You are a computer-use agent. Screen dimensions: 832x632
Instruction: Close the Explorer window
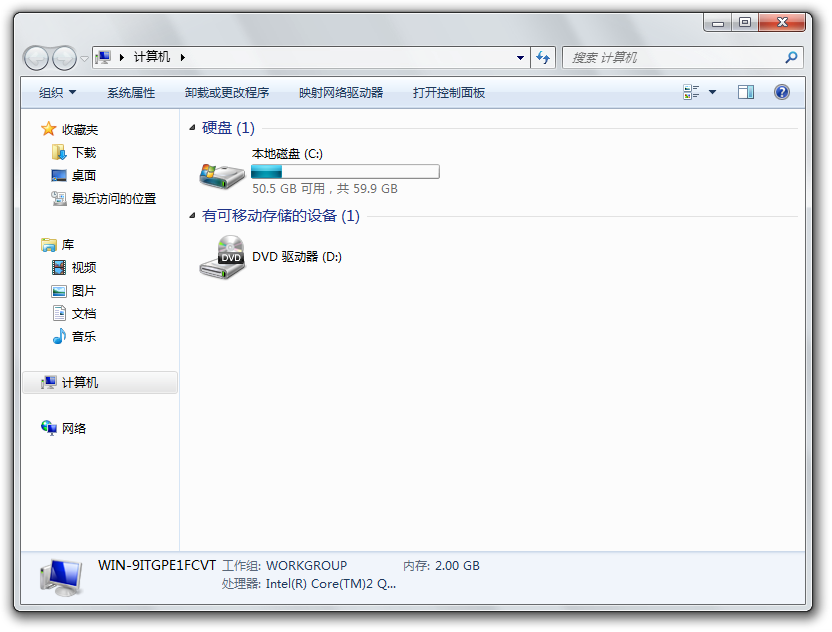[782, 22]
